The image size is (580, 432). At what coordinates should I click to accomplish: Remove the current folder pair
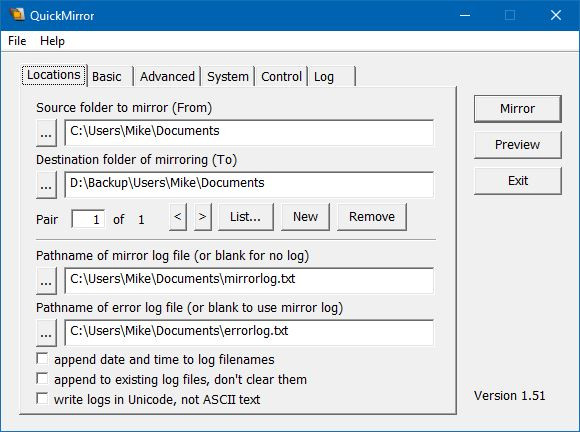(x=372, y=217)
